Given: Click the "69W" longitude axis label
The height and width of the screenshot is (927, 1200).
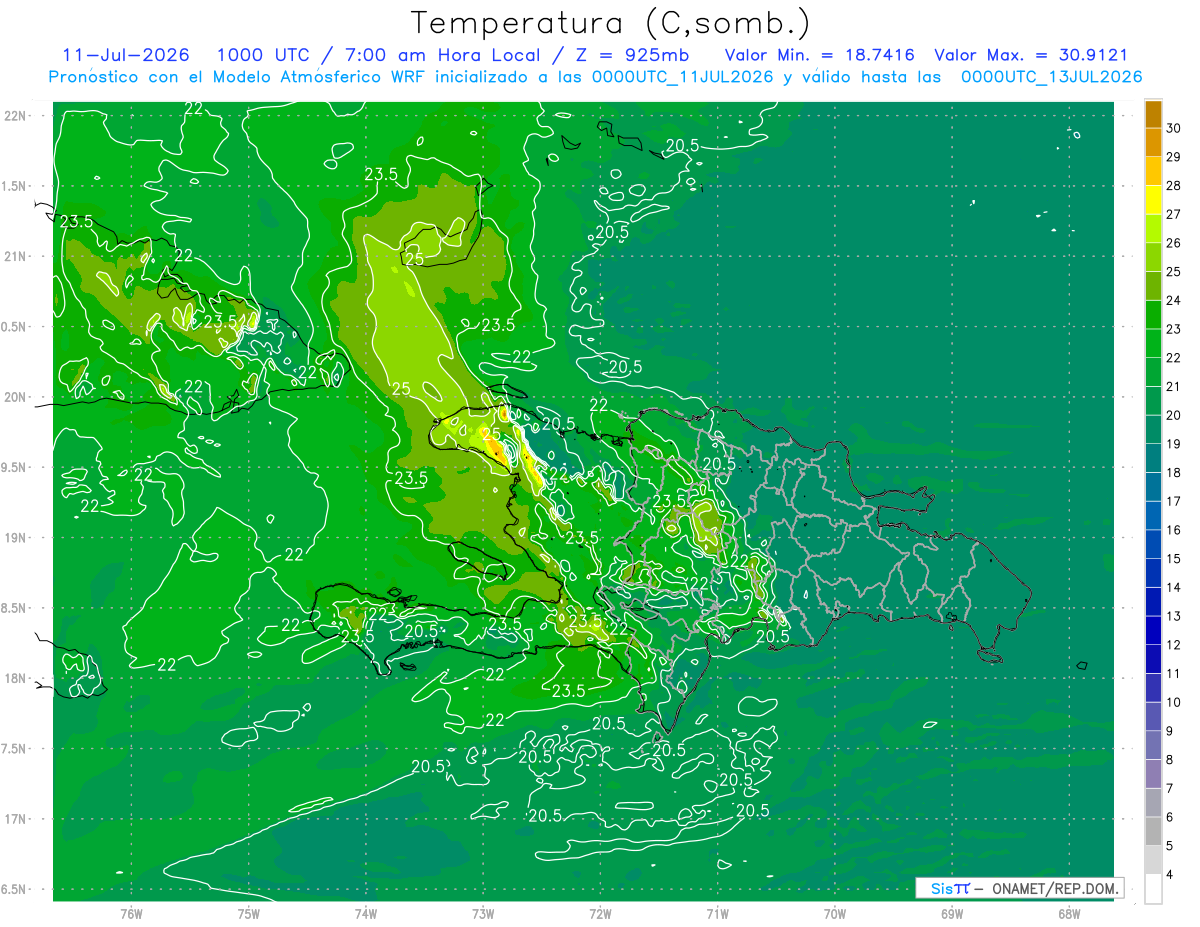Looking at the screenshot, I should (x=951, y=914).
